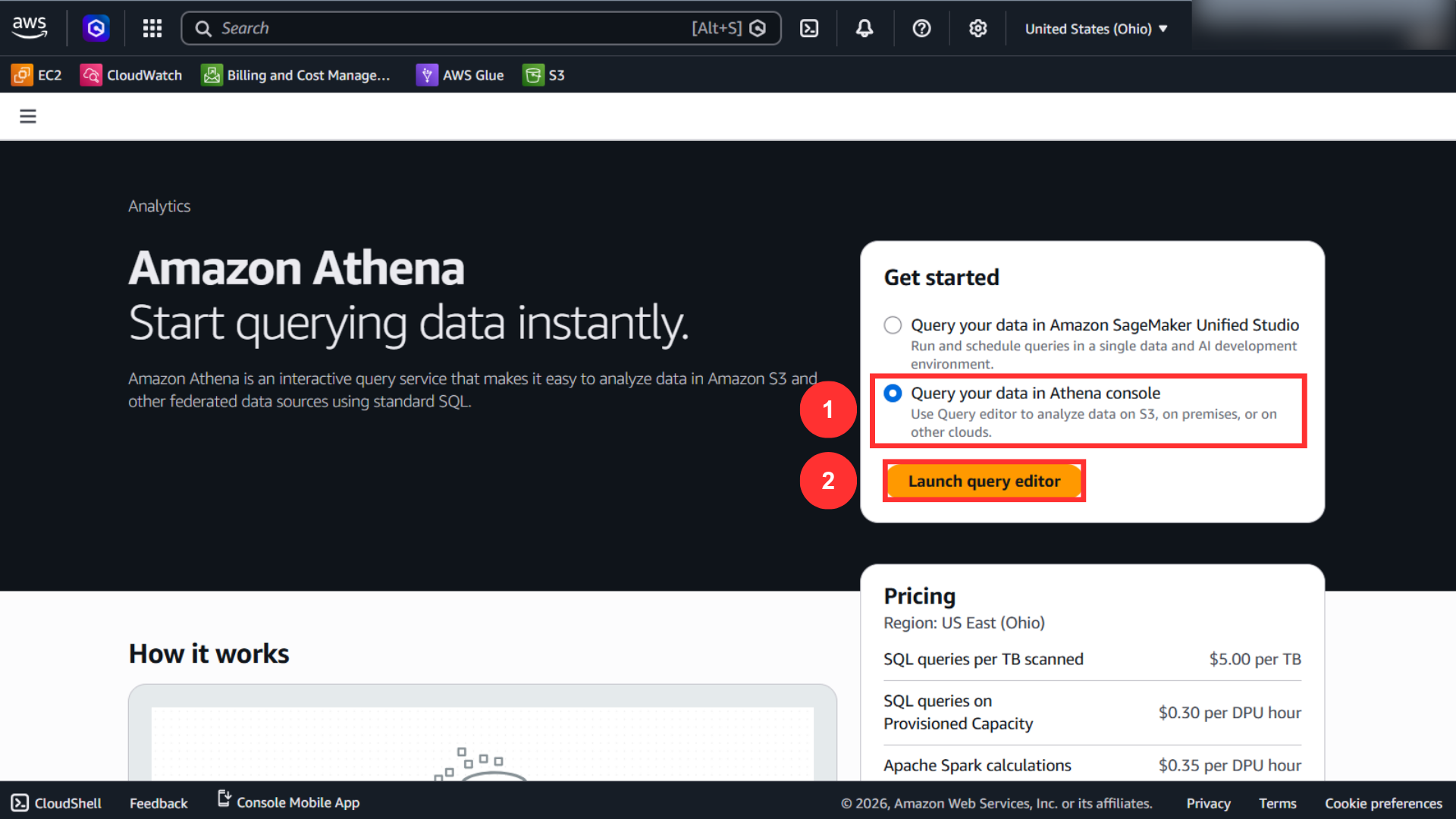This screenshot has height=819, width=1456.
Task: Click the Billing and Cost Management icon
Action: point(212,75)
